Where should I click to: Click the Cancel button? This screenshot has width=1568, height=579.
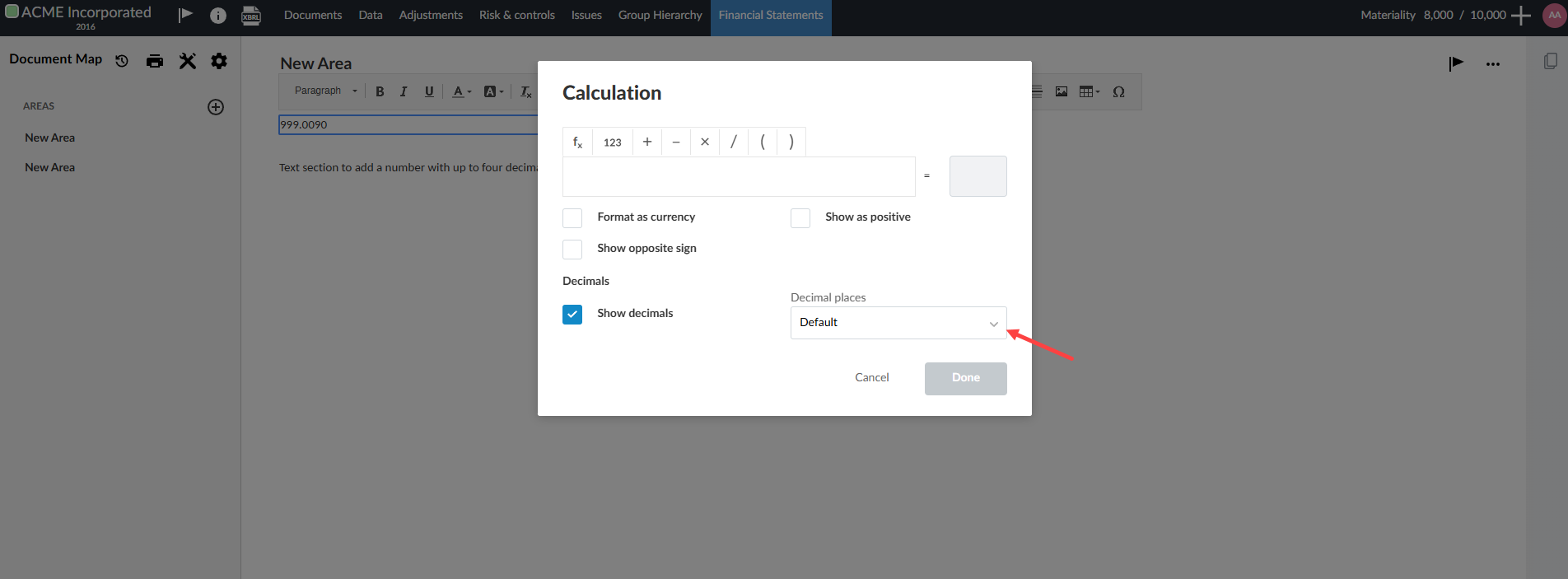[871, 378]
